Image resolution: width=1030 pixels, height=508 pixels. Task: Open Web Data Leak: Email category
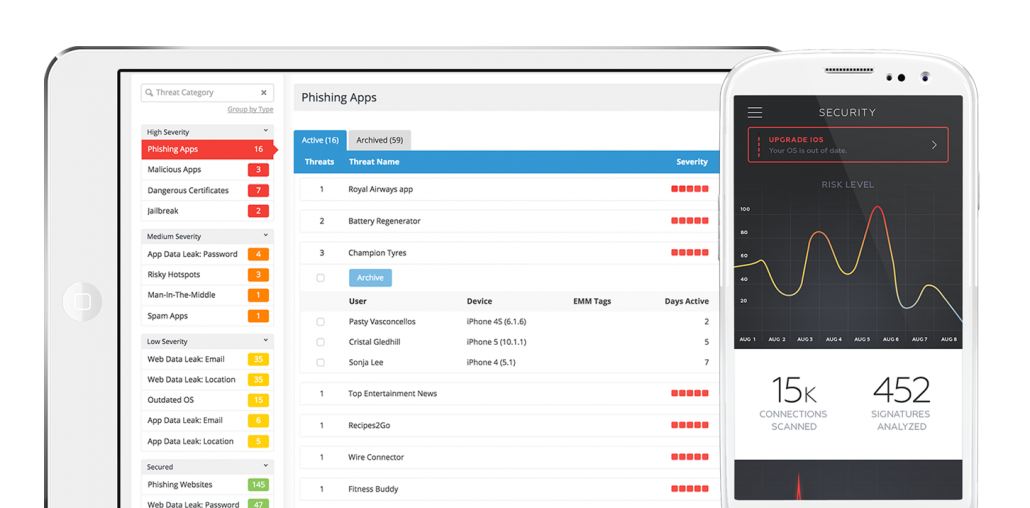[x=207, y=359]
